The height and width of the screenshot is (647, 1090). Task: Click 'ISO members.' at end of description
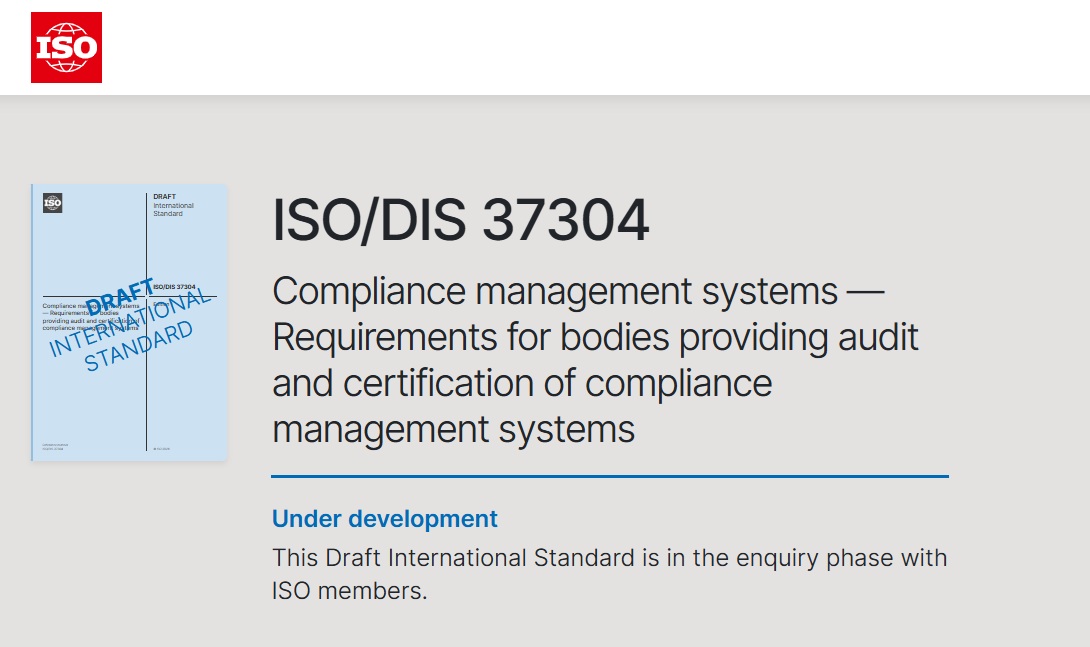tap(349, 591)
